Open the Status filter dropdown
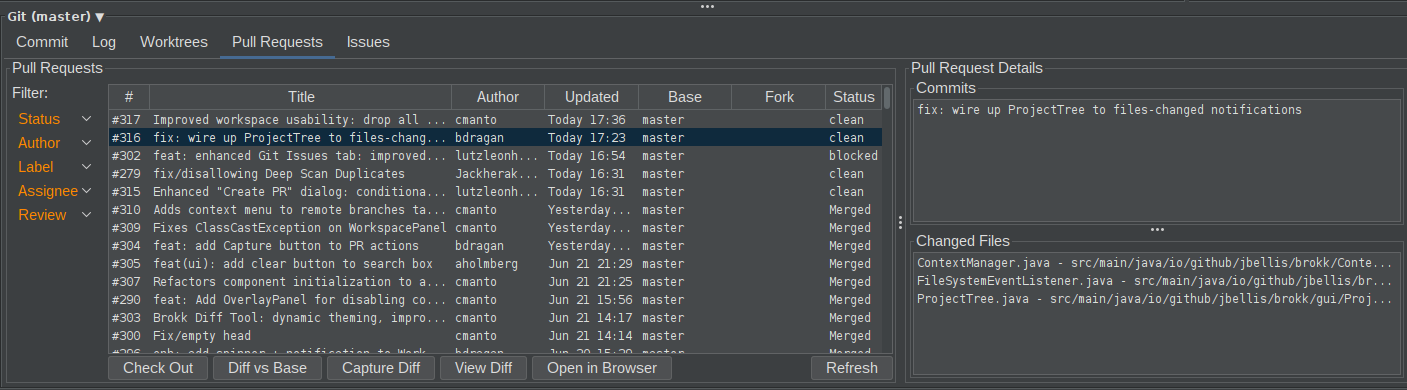The image size is (1407, 390). click(54, 119)
